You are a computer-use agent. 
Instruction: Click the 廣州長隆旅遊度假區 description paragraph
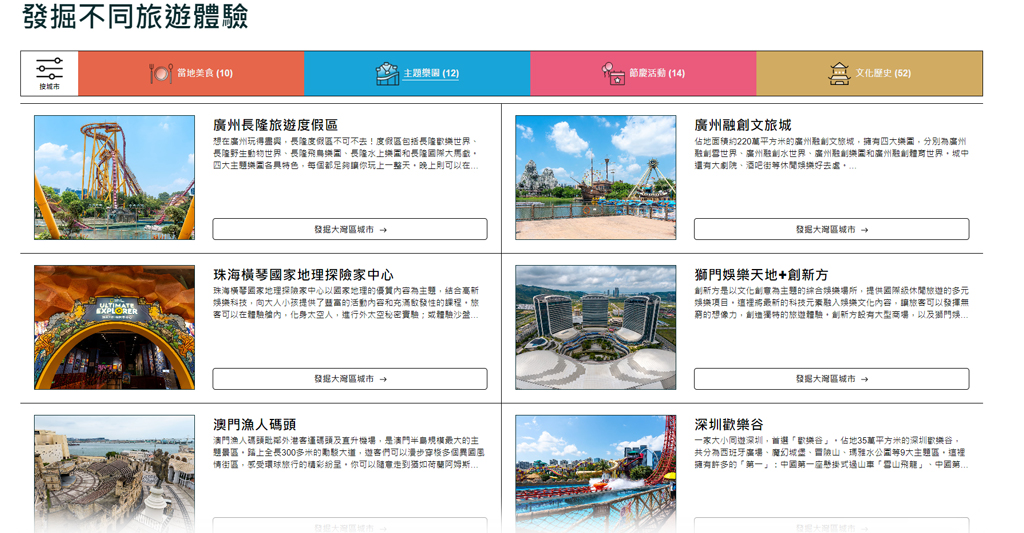tap(346, 153)
